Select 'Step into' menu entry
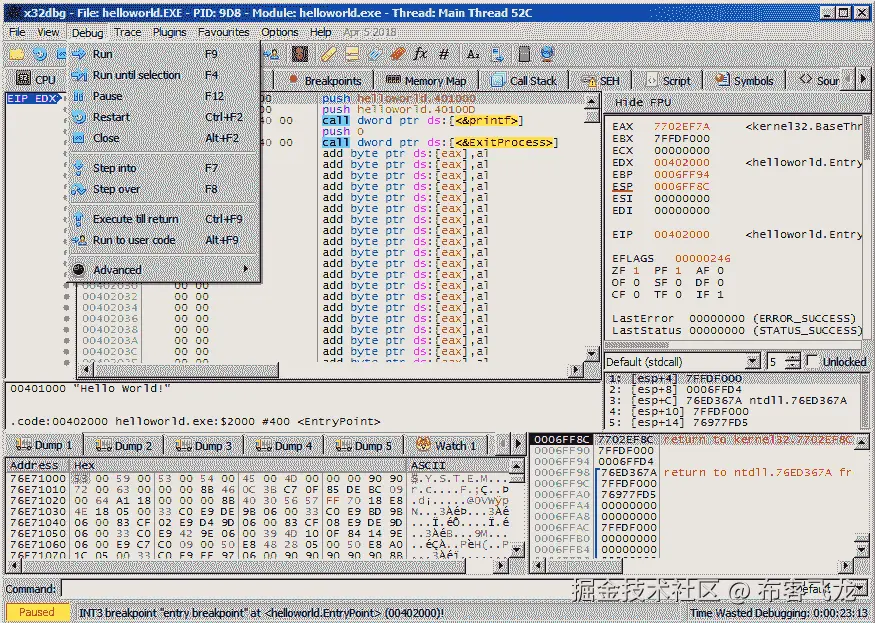The height and width of the screenshot is (623, 875). click(164, 168)
